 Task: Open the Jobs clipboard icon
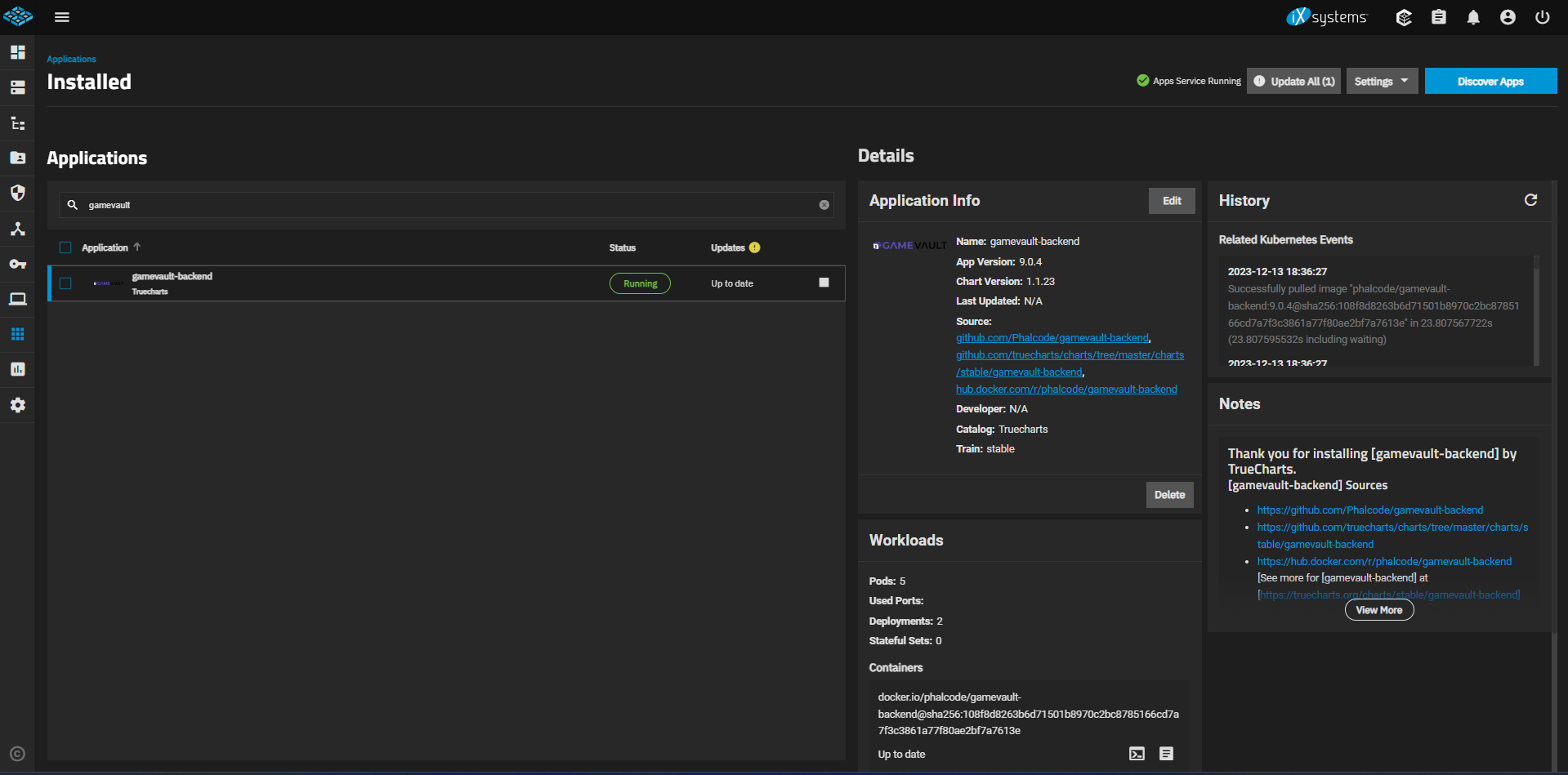click(1439, 17)
